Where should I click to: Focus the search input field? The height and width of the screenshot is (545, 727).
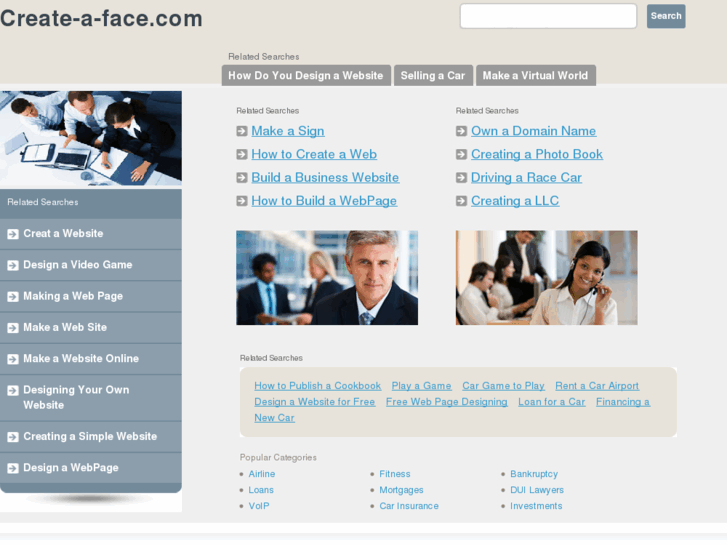(548, 16)
